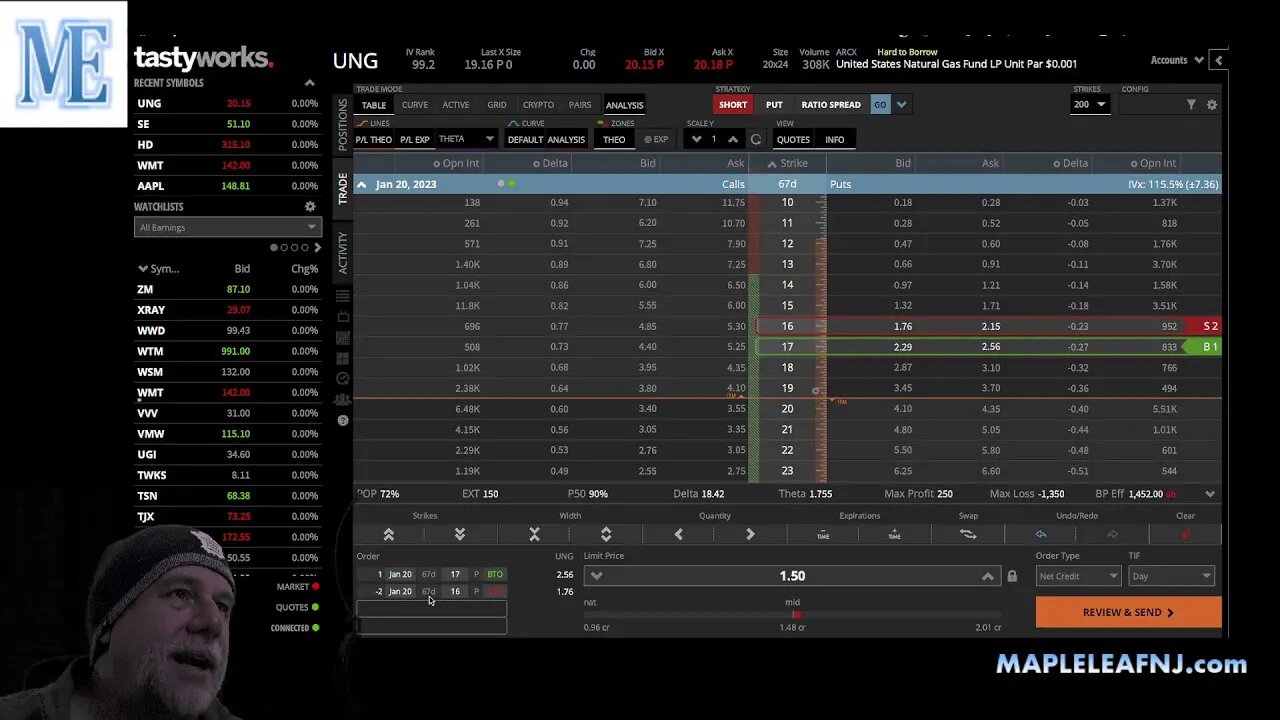Collapse the Recent Symbols section
This screenshot has width=1280, height=720.
tap(309, 83)
